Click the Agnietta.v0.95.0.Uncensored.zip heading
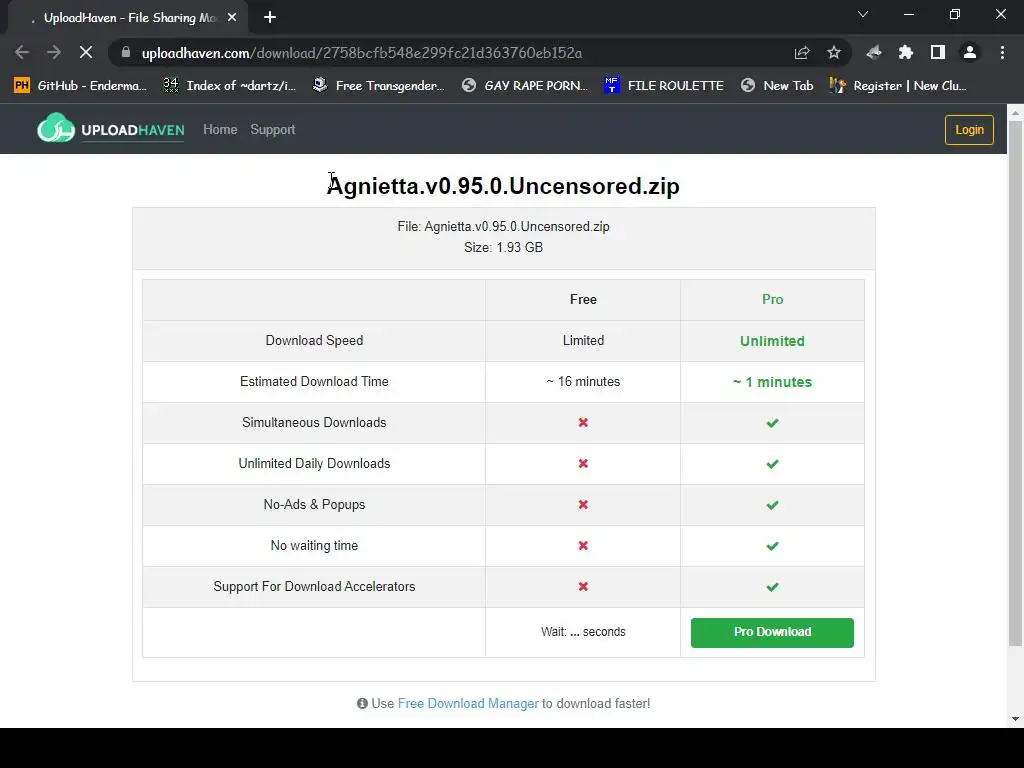This screenshot has height=768, width=1024. (503, 186)
